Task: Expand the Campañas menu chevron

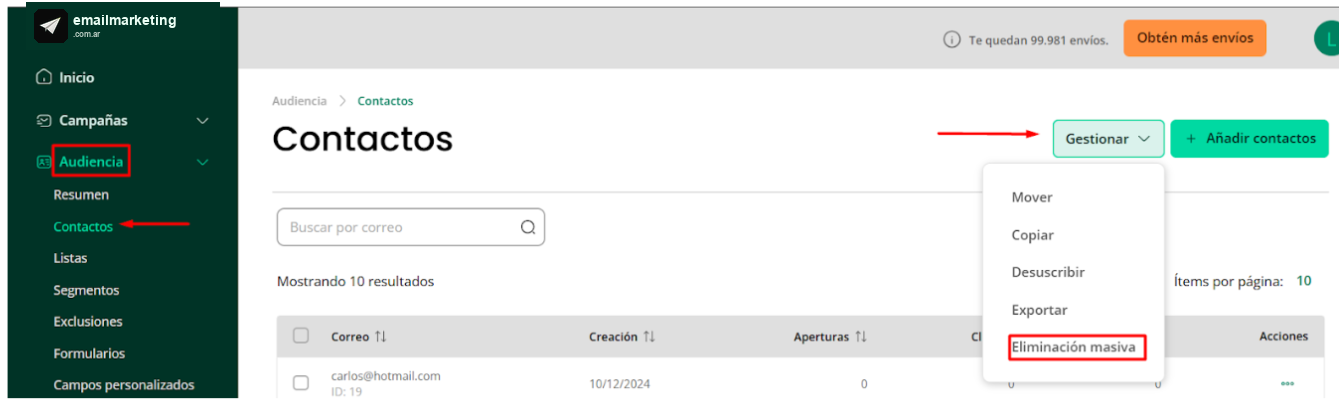Action: coord(203,121)
